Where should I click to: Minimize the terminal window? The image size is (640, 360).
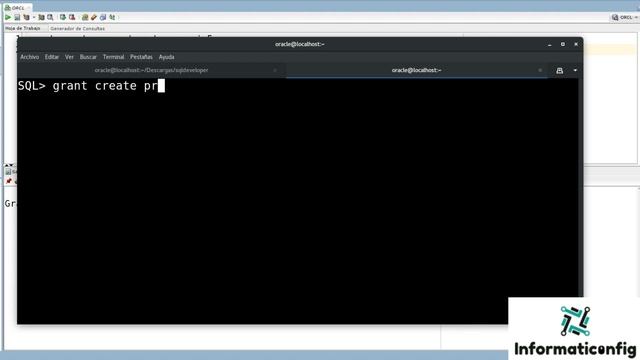tap(550, 44)
